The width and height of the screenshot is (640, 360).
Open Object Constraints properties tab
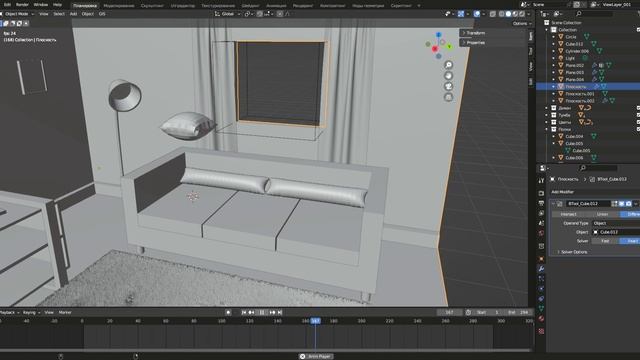point(541,299)
